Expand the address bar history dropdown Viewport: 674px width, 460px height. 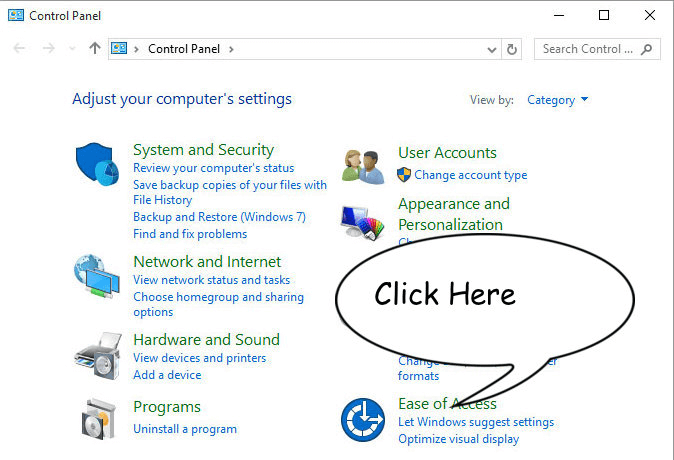pyautogui.click(x=491, y=49)
